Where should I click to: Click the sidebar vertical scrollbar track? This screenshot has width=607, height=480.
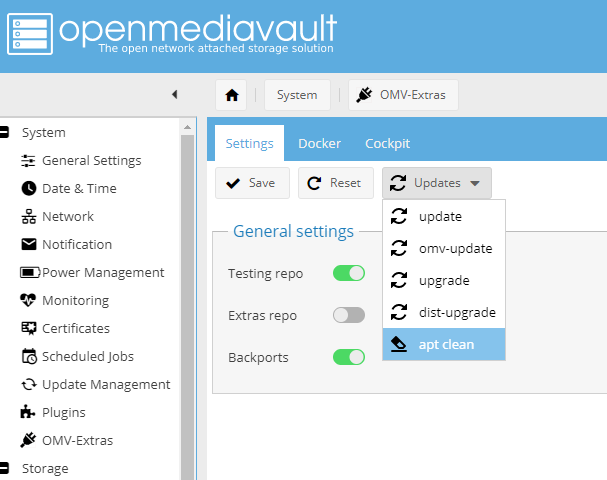click(x=187, y=308)
